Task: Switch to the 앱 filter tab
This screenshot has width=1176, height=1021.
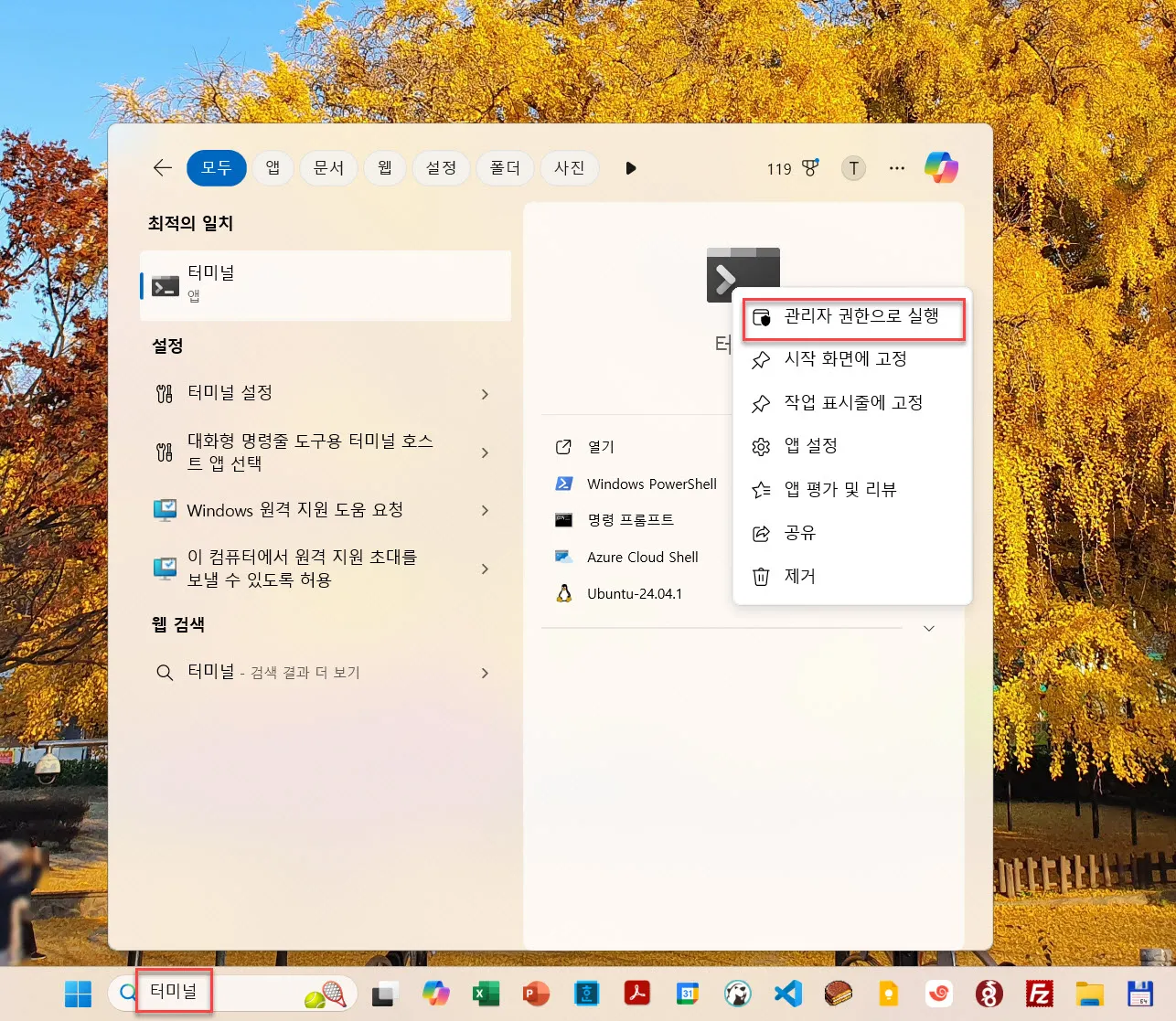Action: (273, 168)
